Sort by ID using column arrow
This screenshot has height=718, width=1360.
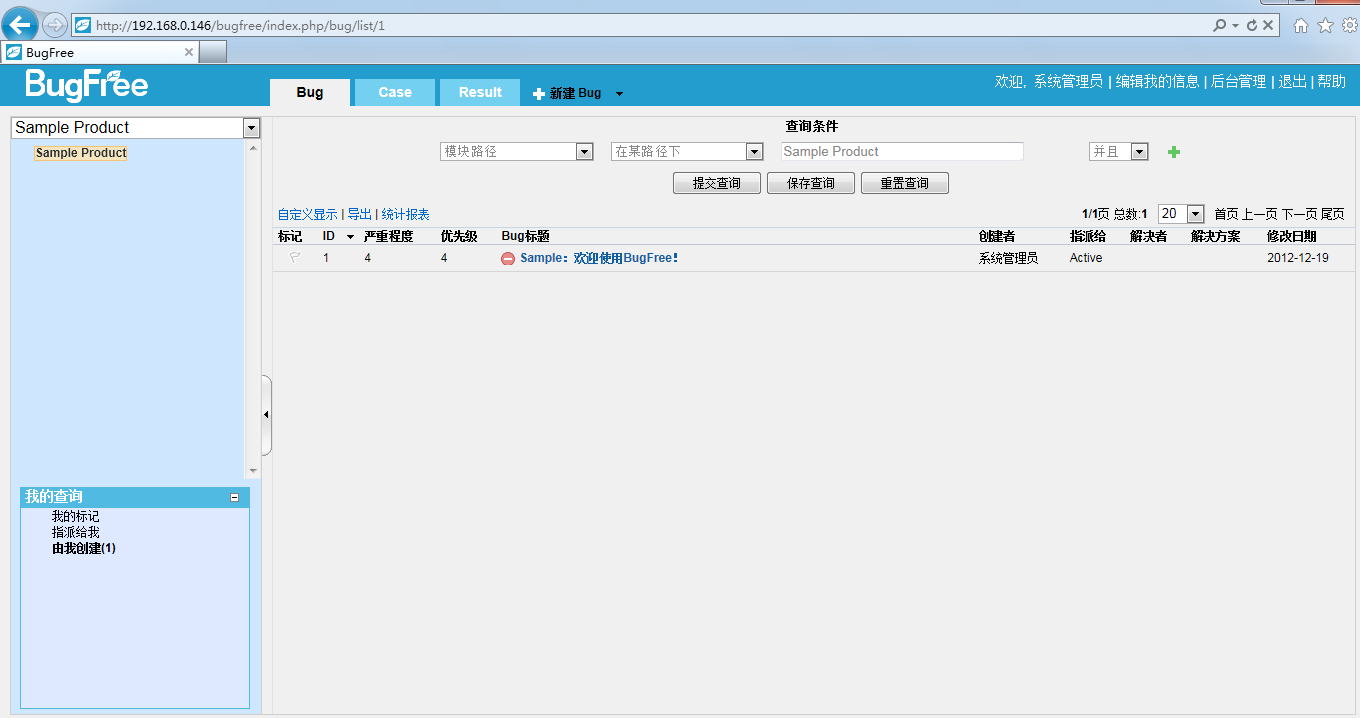[x=350, y=237]
